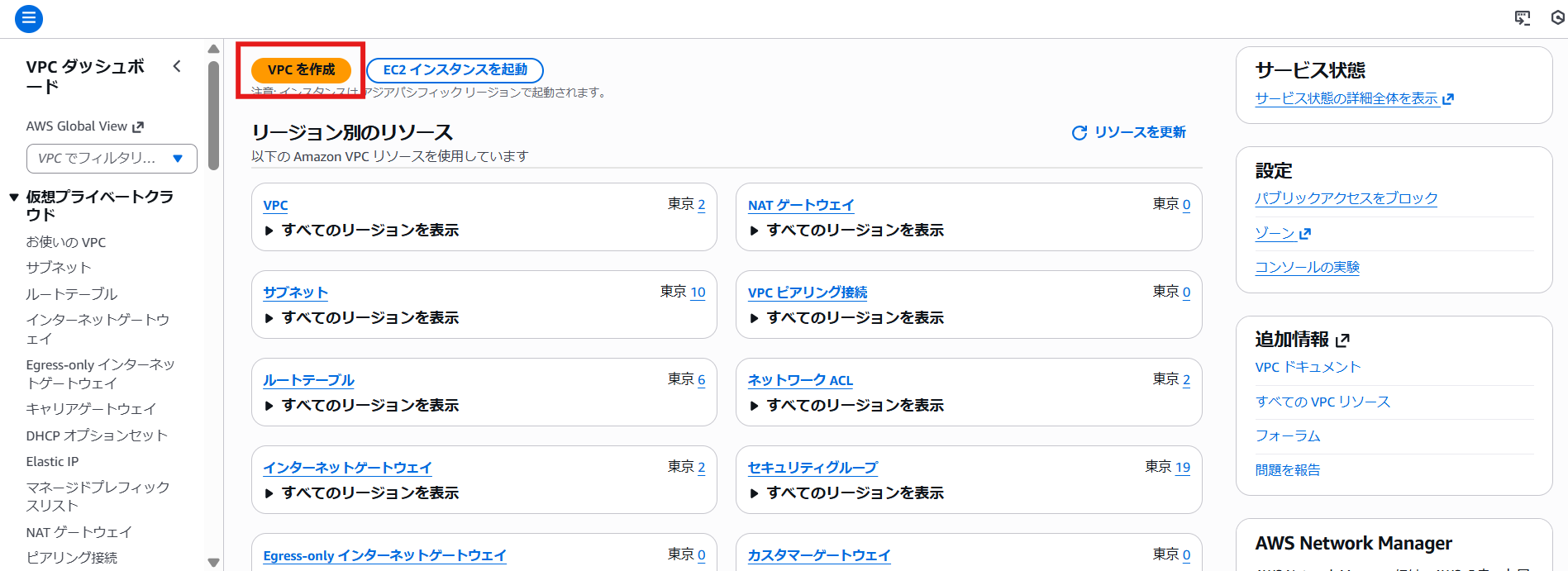Expand すべてのリージョンを表示 under VPC ピアリング接続 card
Screen dimensions: 1568x571
[846, 318]
